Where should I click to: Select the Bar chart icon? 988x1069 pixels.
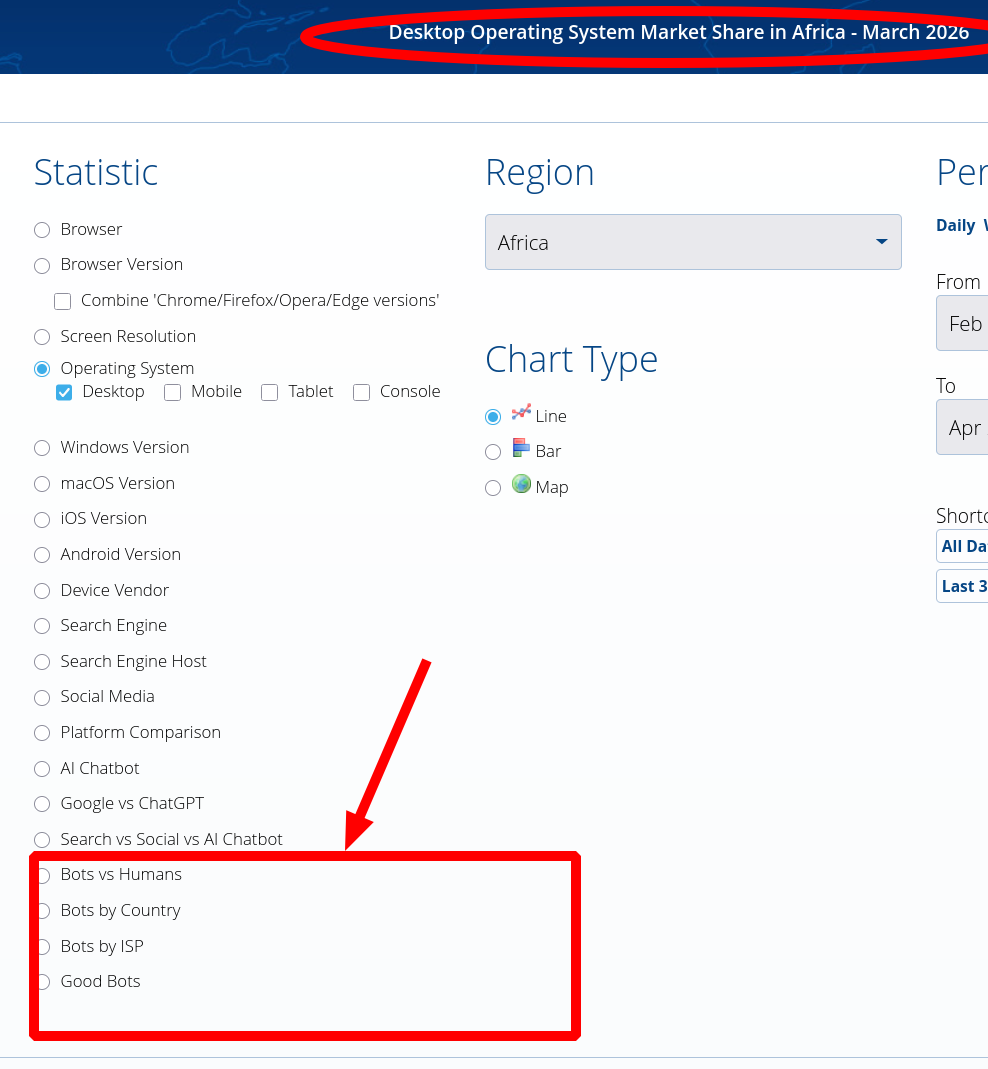pyautogui.click(x=521, y=448)
